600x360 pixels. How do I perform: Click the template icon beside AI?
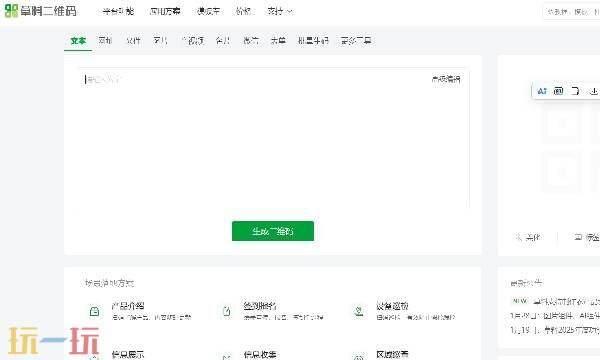[559, 91]
